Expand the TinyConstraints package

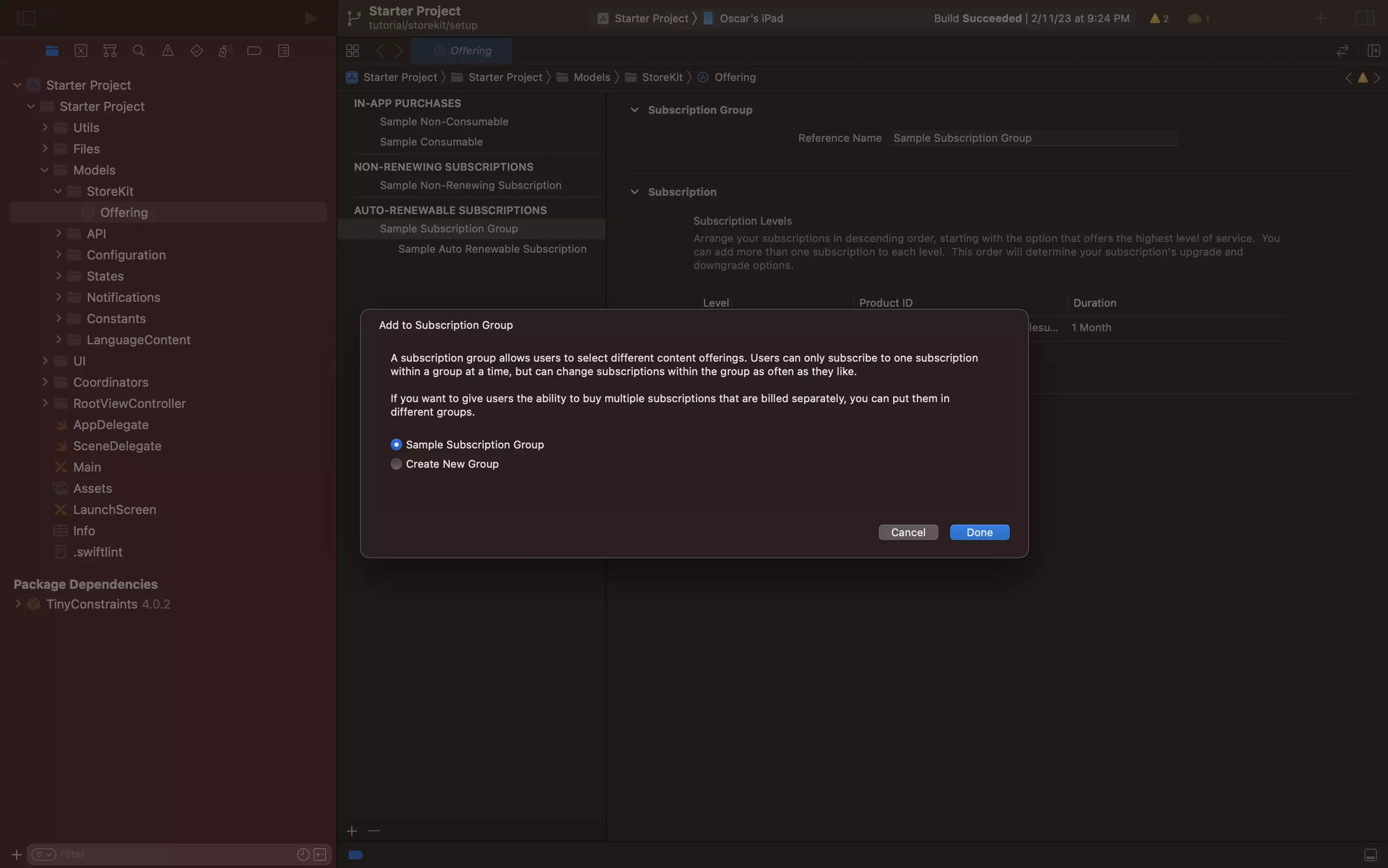click(x=18, y=603)
